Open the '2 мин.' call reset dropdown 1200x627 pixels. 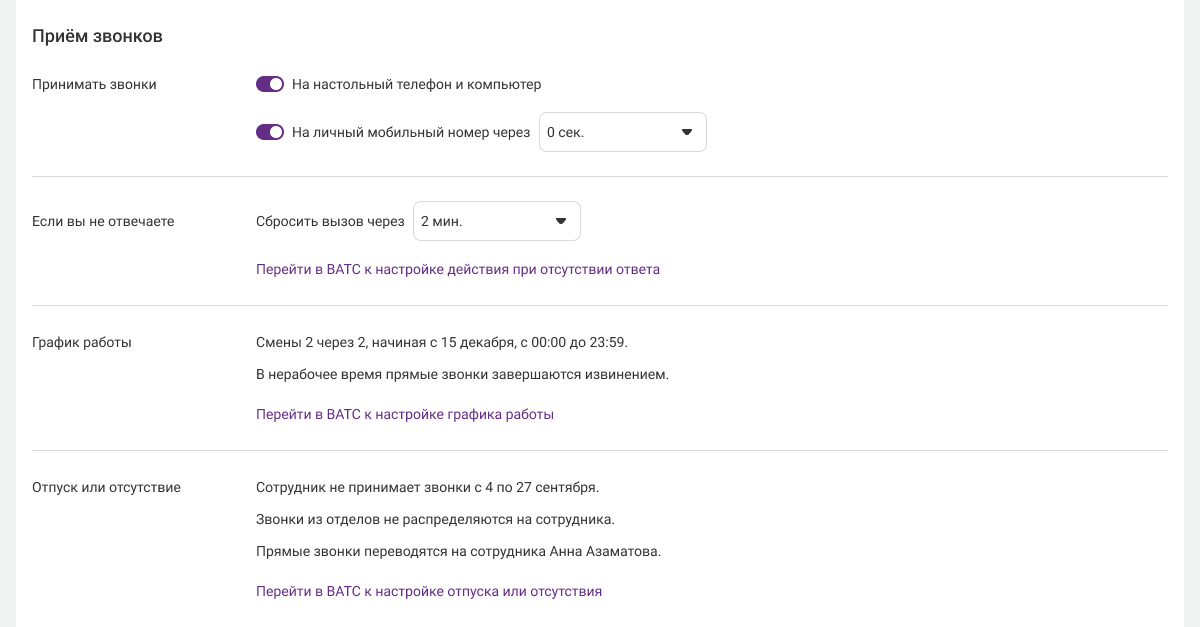485,221
